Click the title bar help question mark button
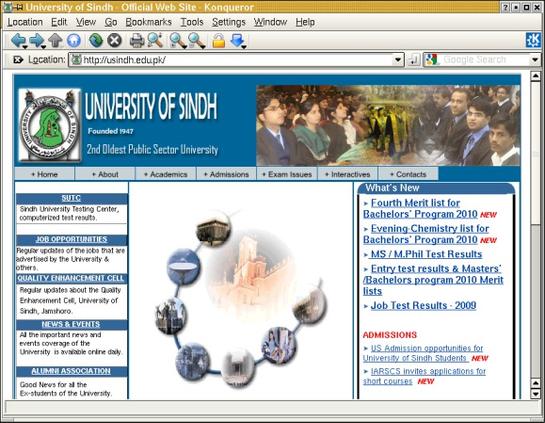This screenshot has width=545, height=423. pyautogui.click(x=506, y=7)
